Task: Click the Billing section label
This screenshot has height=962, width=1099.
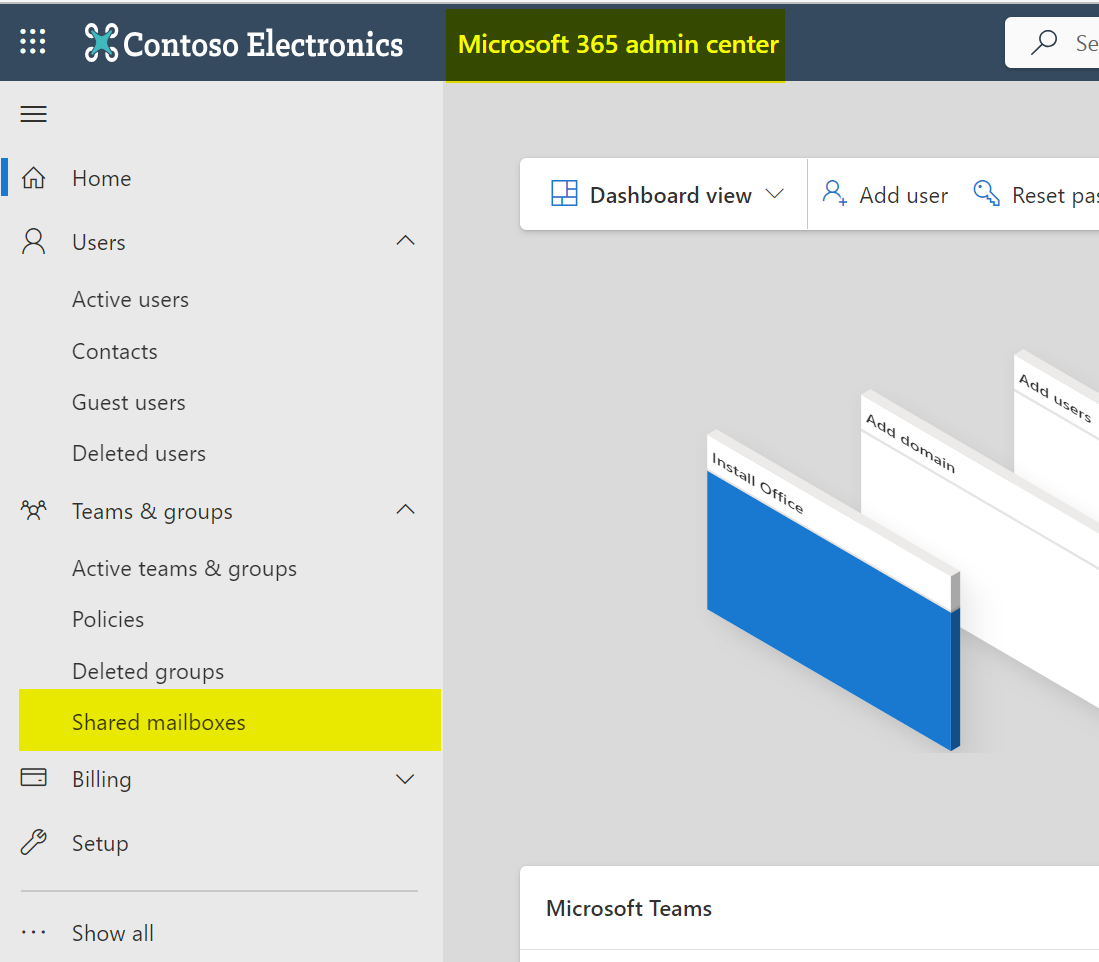Action: pos(102,780)
